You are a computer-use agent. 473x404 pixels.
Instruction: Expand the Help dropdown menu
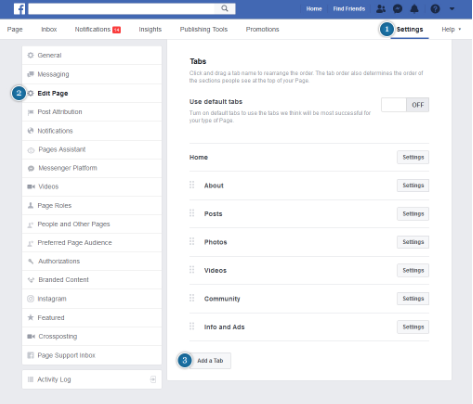click(451, 29)
